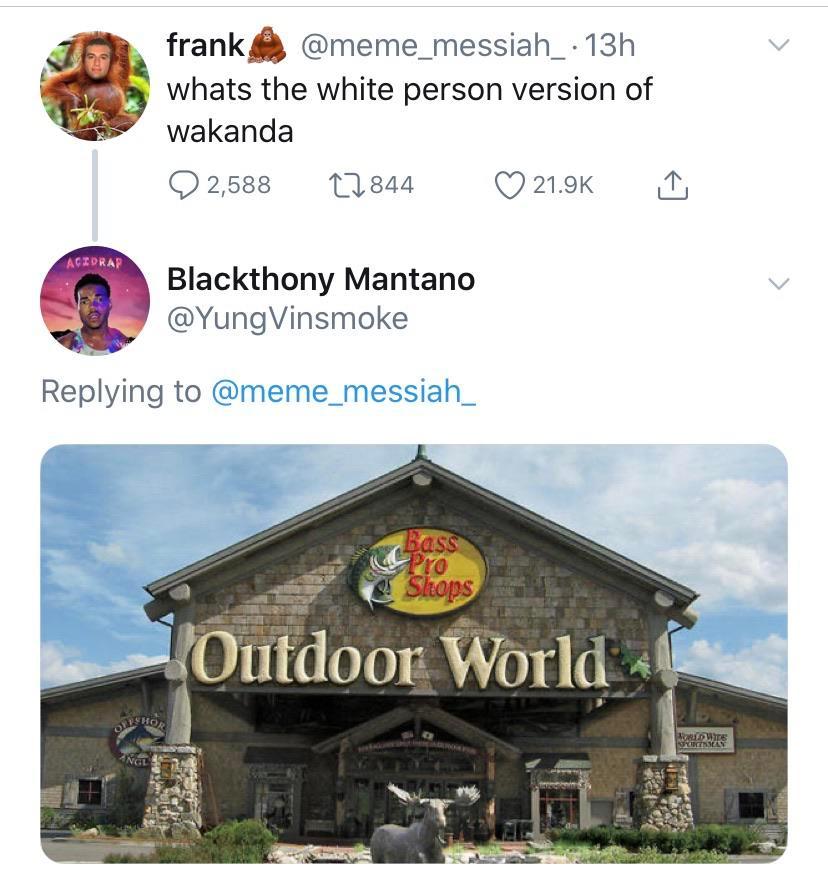Open the @meme_messiah_ handle in header
The image size is (828, 895).
[x=432, y=45]
